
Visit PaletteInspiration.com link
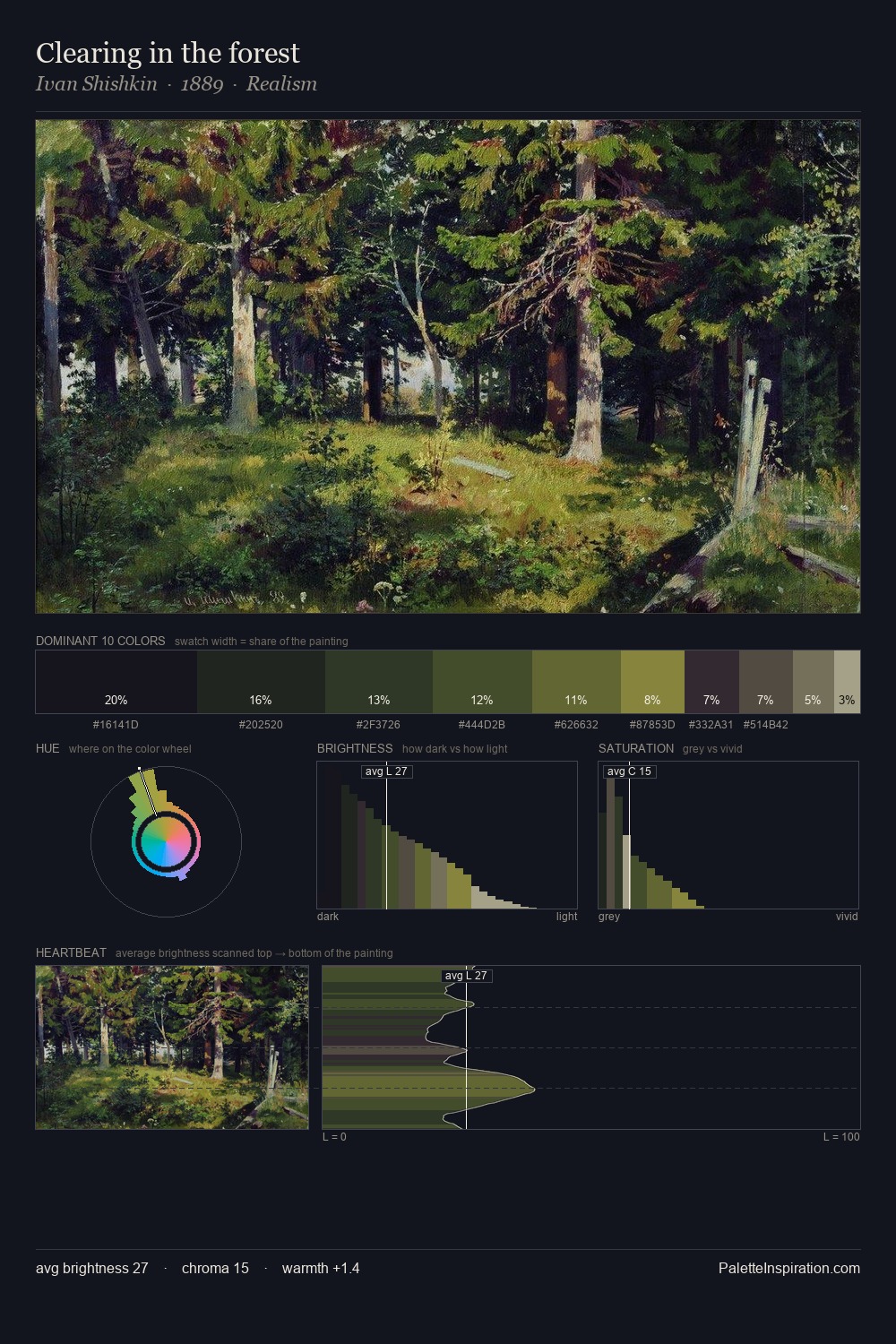(x=789, y=1268)
